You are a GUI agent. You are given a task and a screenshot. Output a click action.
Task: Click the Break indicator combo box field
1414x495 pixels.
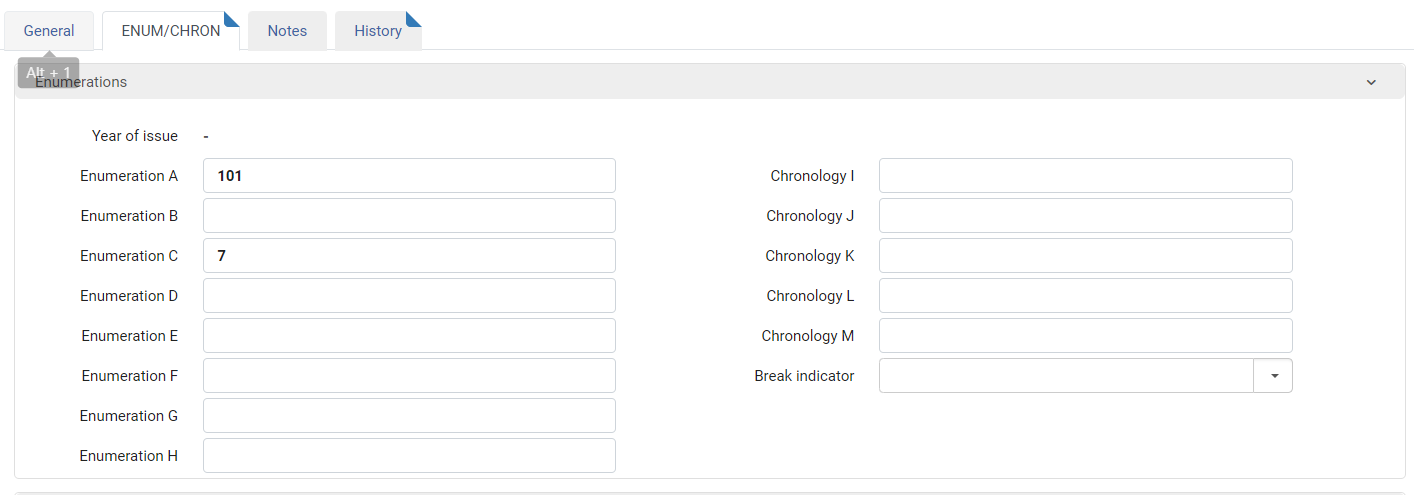(1066, 376)
